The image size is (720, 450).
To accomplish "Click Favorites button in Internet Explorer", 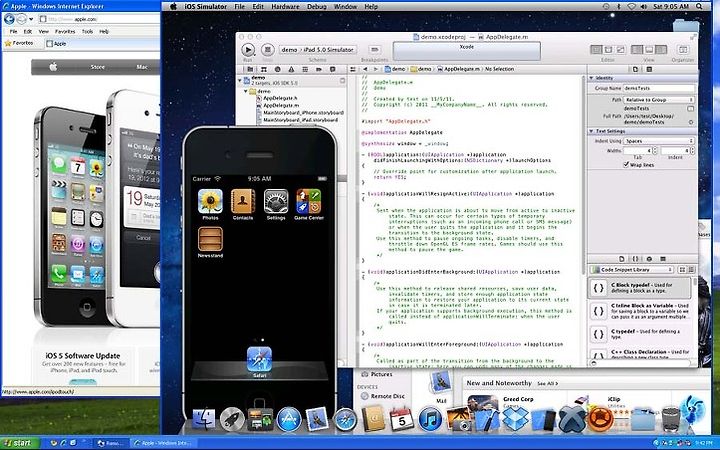I will coord(19,43).
